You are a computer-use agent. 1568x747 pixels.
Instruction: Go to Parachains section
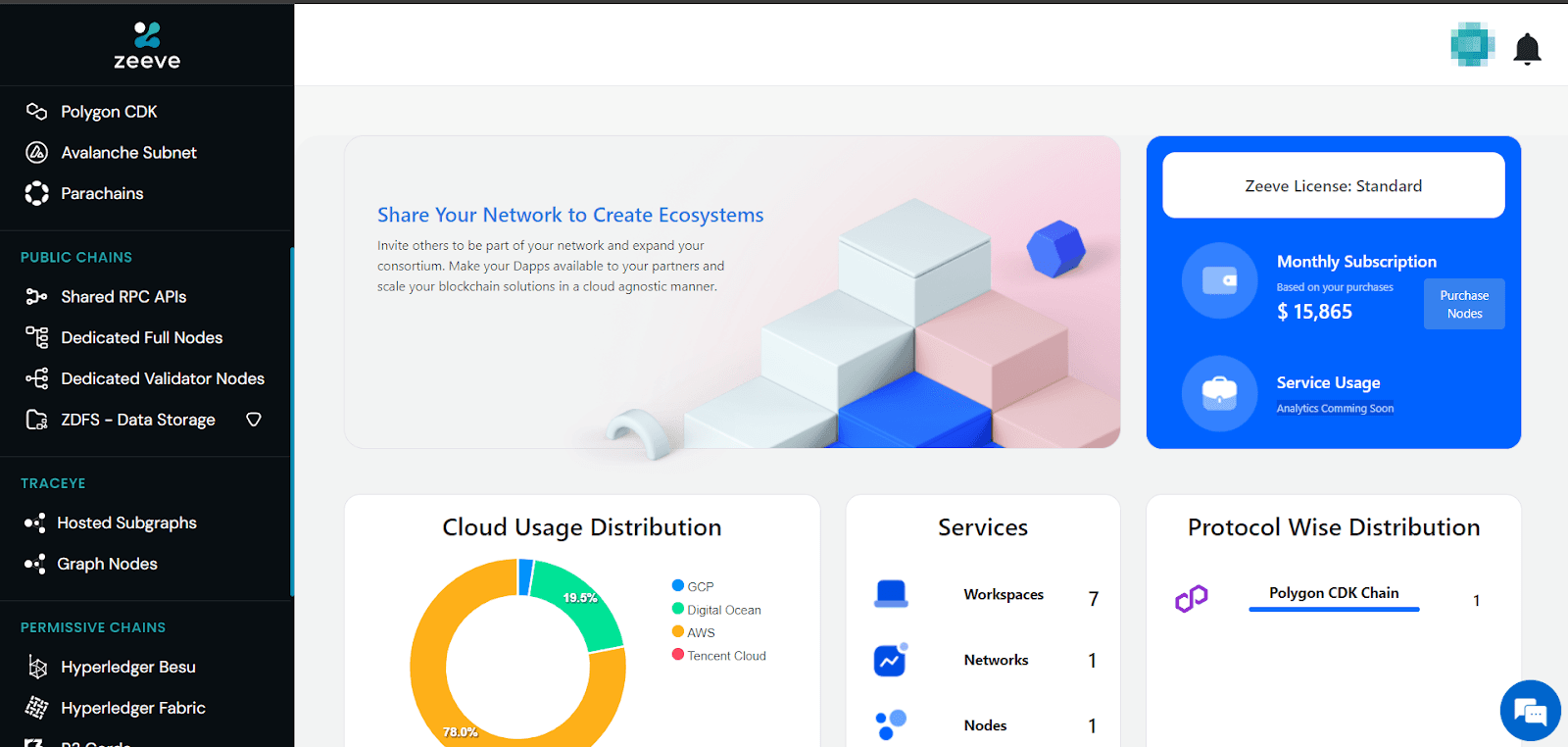tap(102, 194)
